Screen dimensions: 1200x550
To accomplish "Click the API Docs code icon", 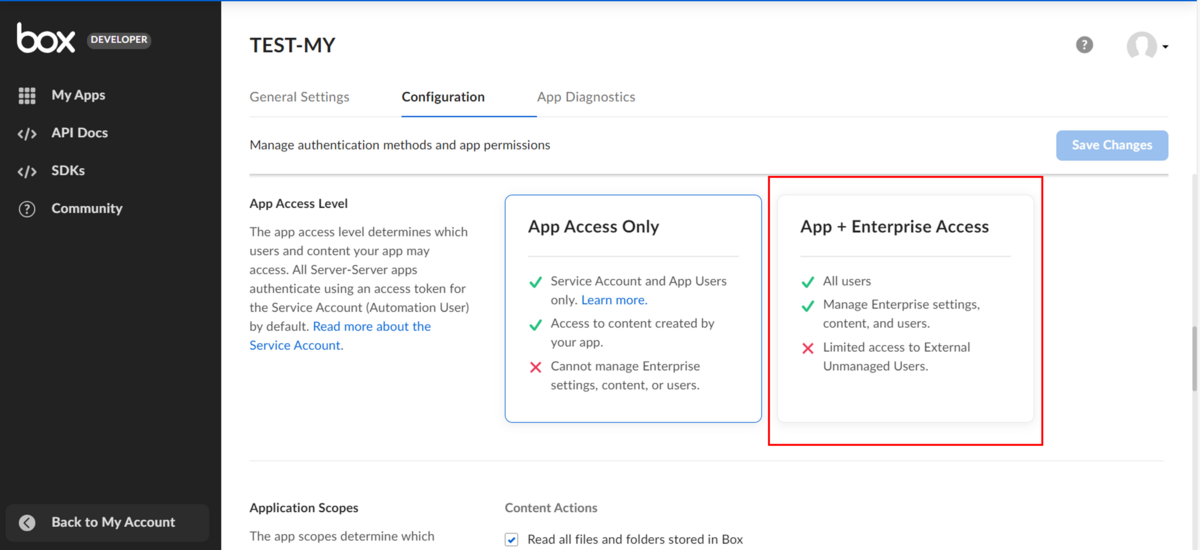I will pos(27,133).
